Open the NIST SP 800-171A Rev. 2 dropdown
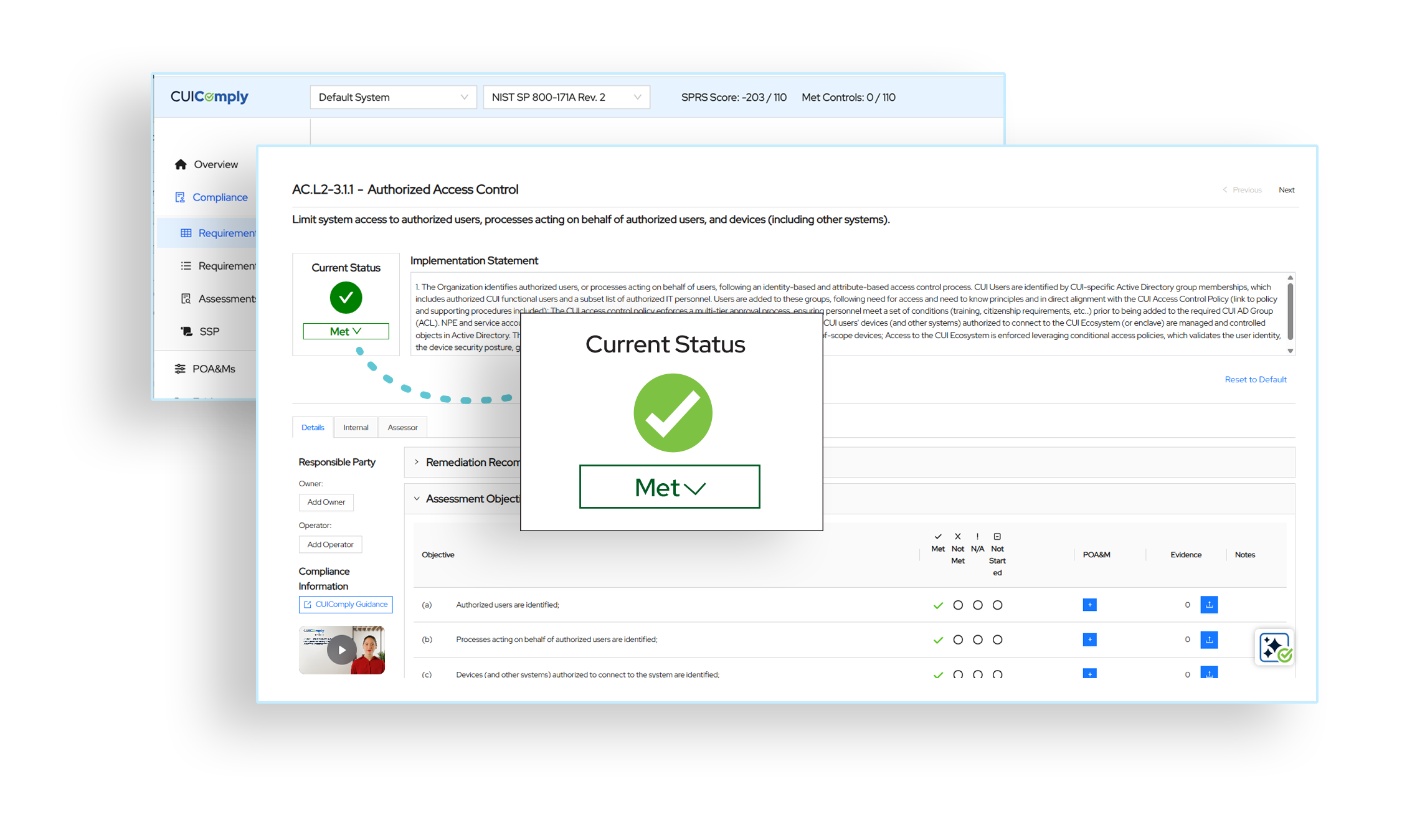 pos(566,97)
